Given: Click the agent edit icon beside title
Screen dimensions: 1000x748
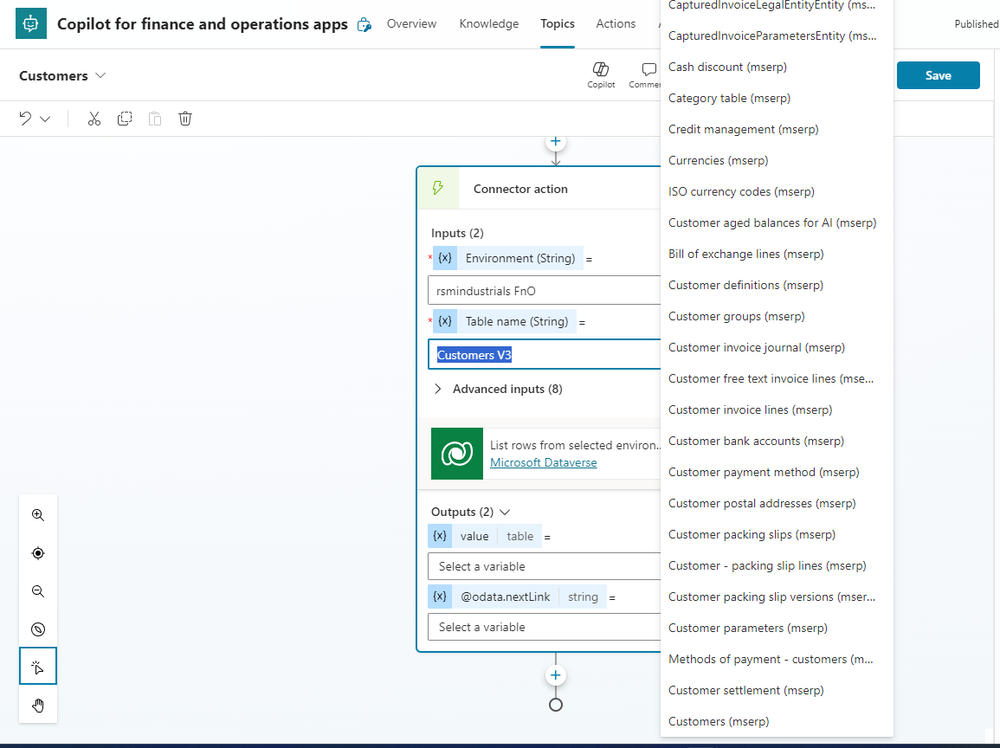Looking at the screenshot, I should (x=364, y=24).
